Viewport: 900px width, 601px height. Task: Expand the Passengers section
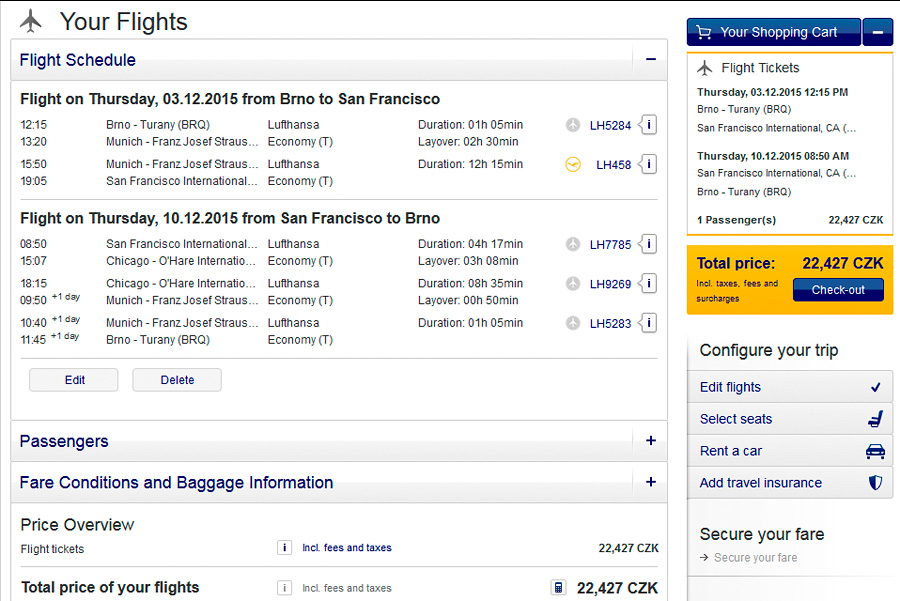point(651,441)
